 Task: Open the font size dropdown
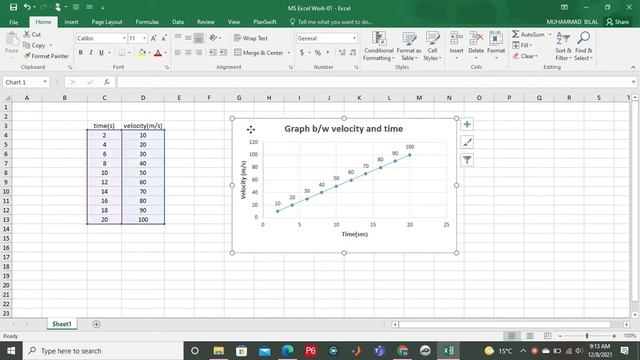pos(144,38)
